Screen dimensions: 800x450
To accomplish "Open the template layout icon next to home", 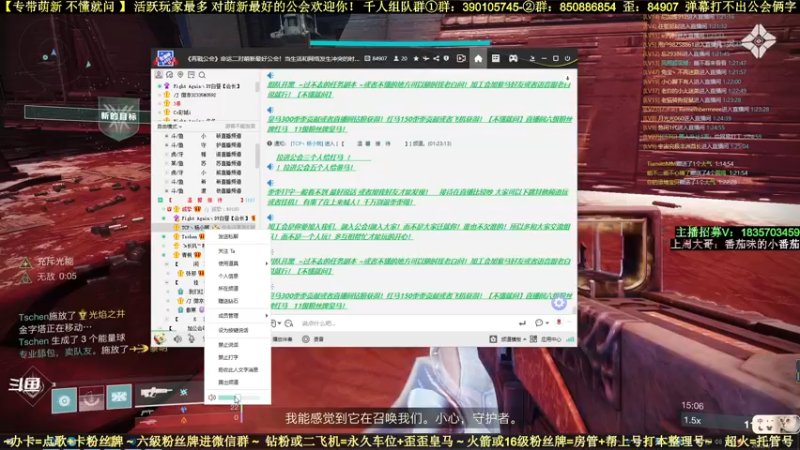I will [495, 59].
